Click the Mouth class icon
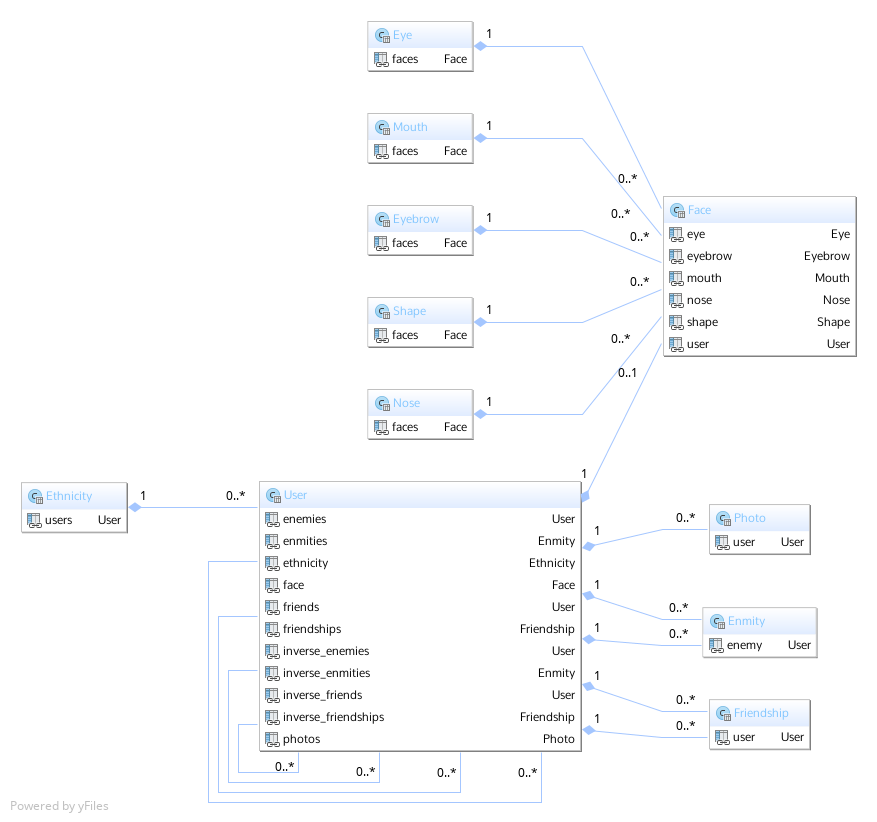 click(x=383, y=127)
